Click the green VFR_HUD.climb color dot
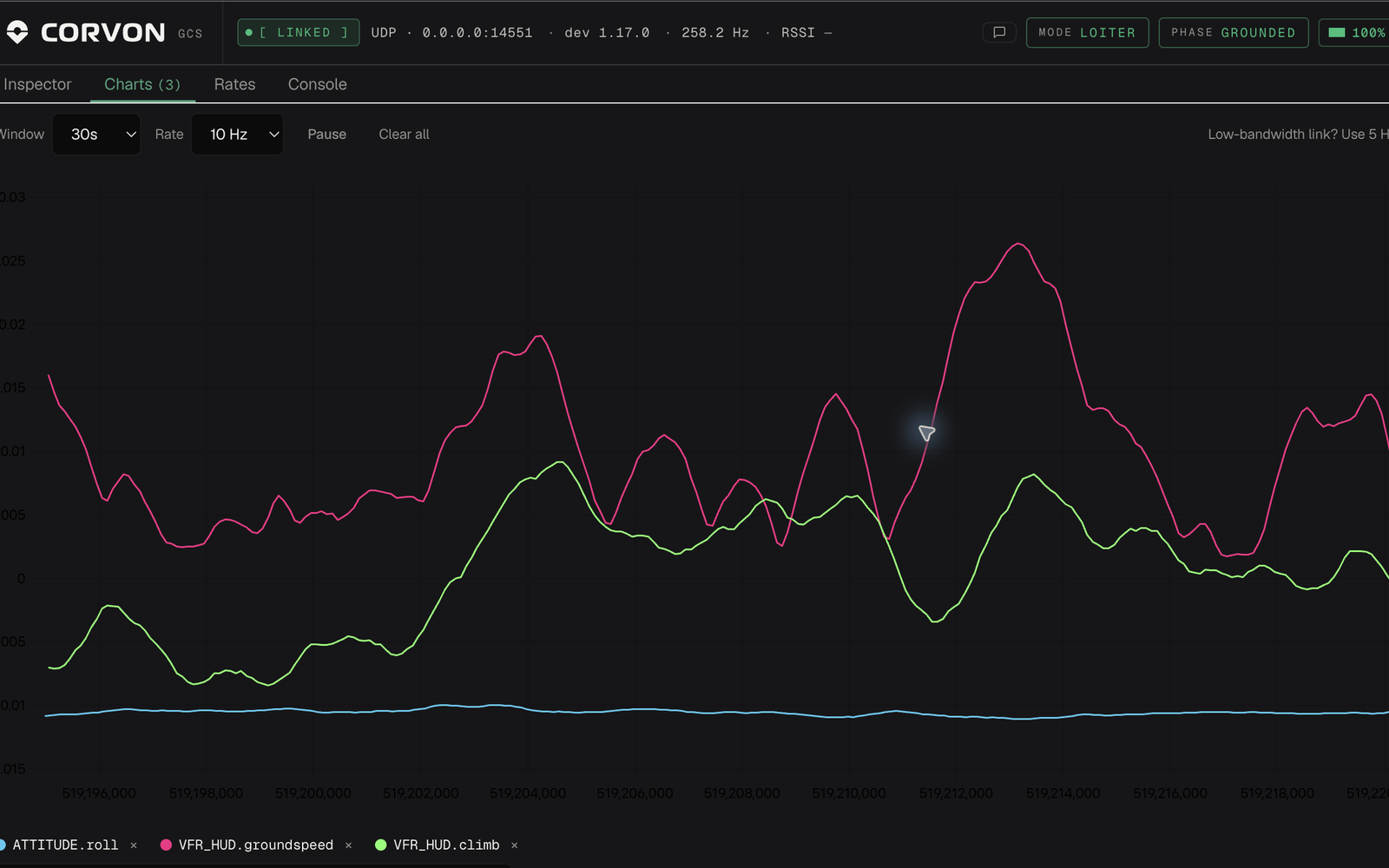This screenshot has height=868, width=1389. 380,845
